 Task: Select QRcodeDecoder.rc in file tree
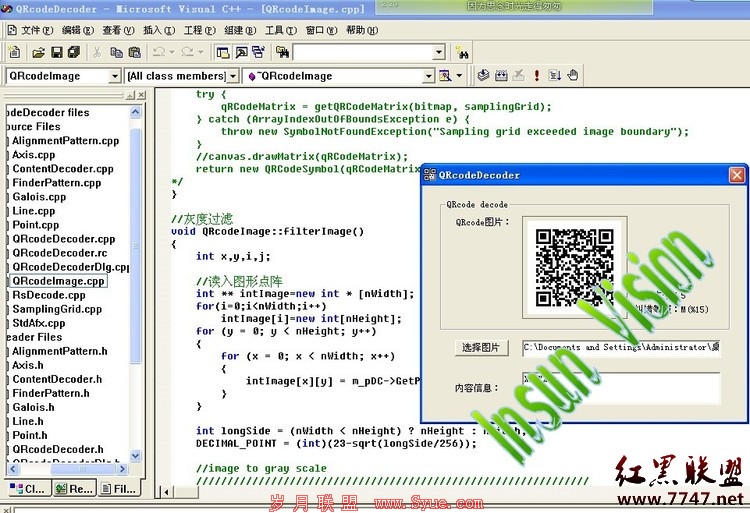pos(59,253)
